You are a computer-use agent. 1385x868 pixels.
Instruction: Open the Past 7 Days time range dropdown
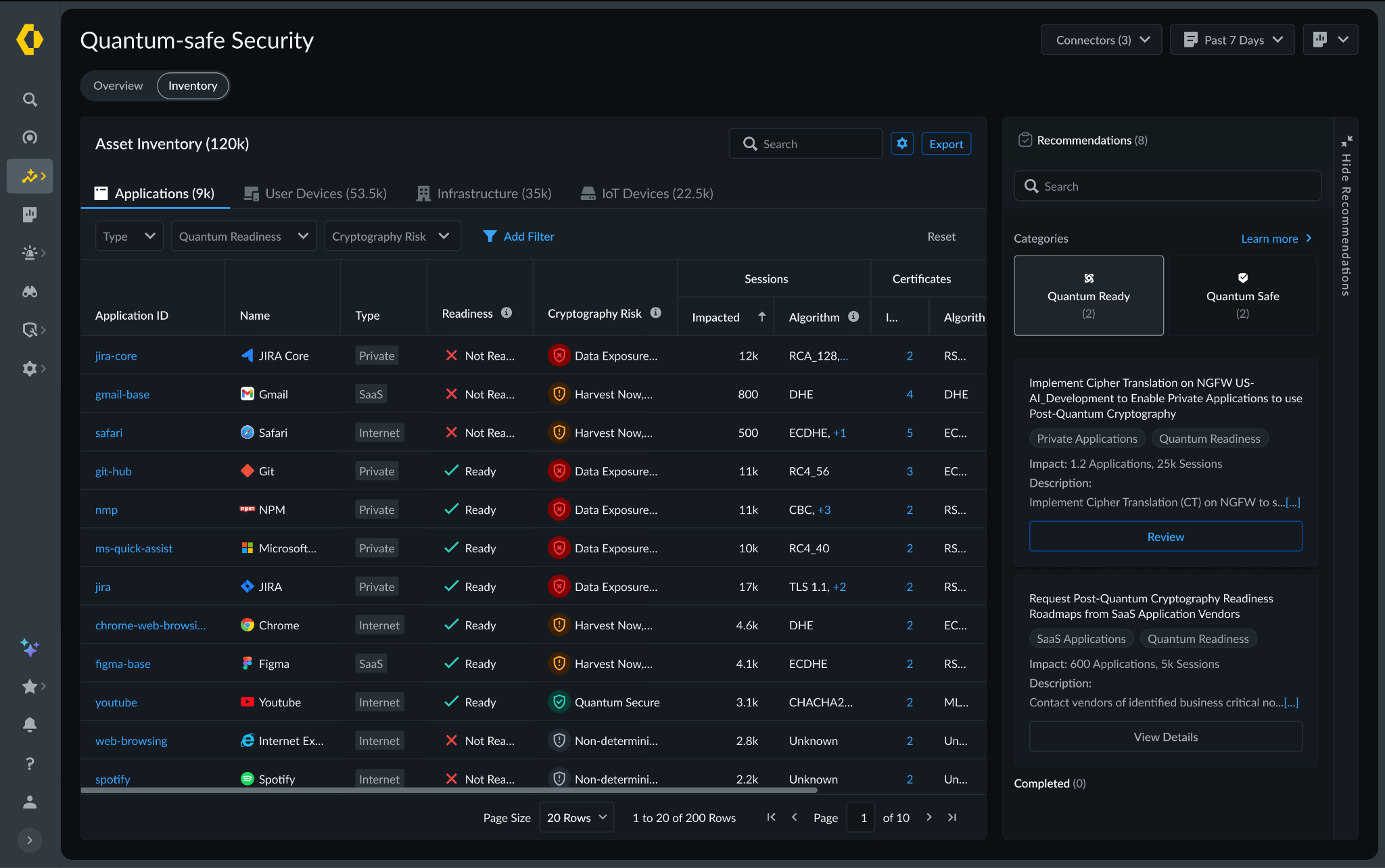(x=1231, y=40)
